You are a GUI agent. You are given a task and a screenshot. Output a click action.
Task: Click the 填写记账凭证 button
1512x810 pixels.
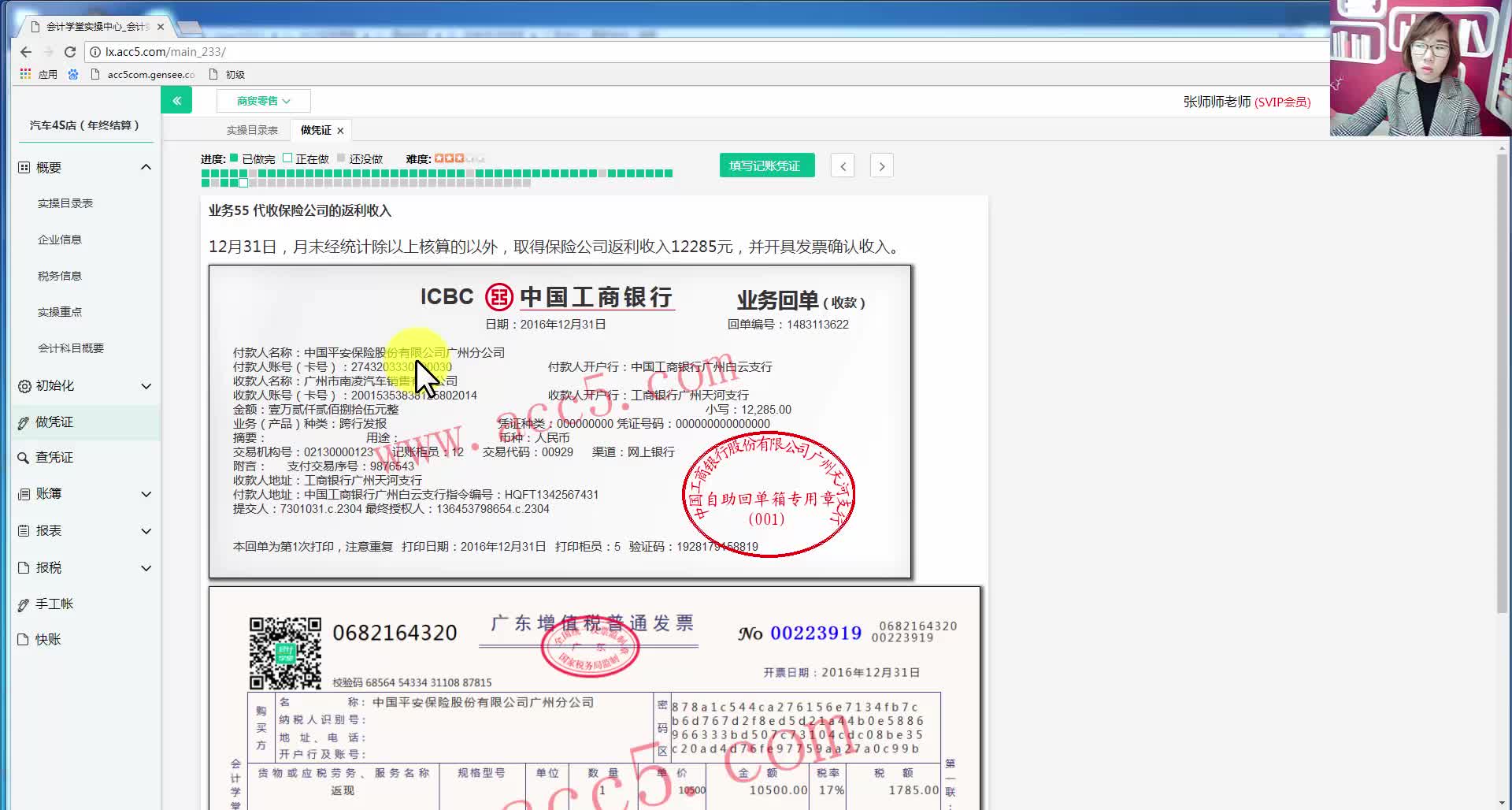click(x=767, y=165)
